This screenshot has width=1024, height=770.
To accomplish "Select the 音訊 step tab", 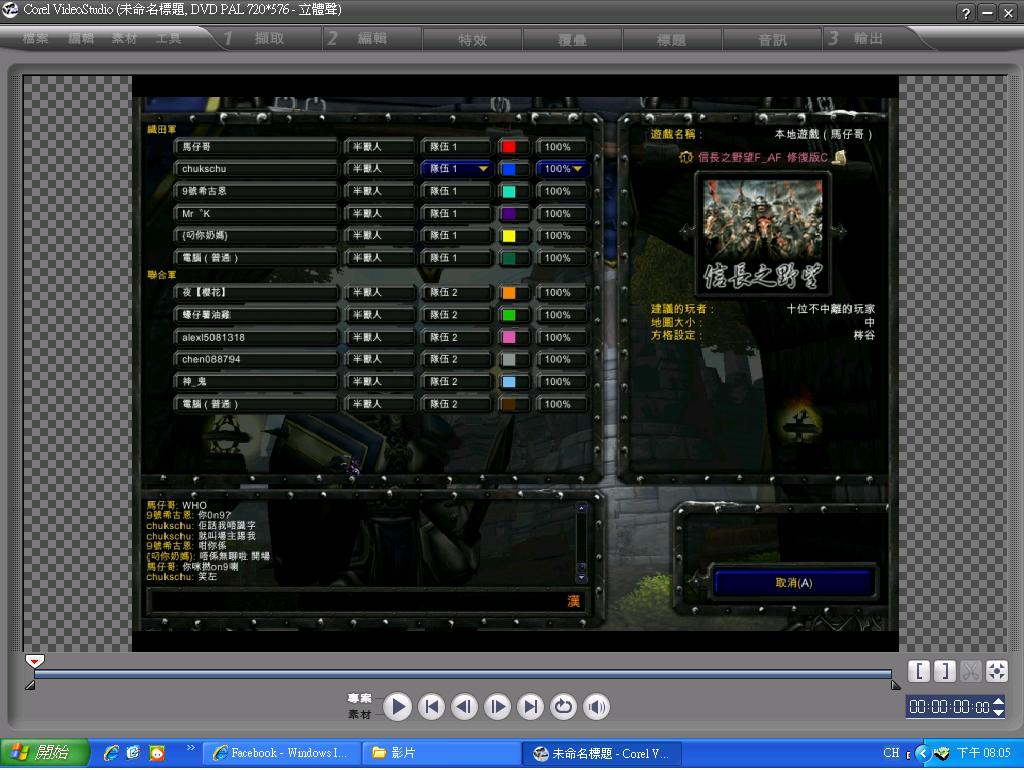I will pos(772,40).
